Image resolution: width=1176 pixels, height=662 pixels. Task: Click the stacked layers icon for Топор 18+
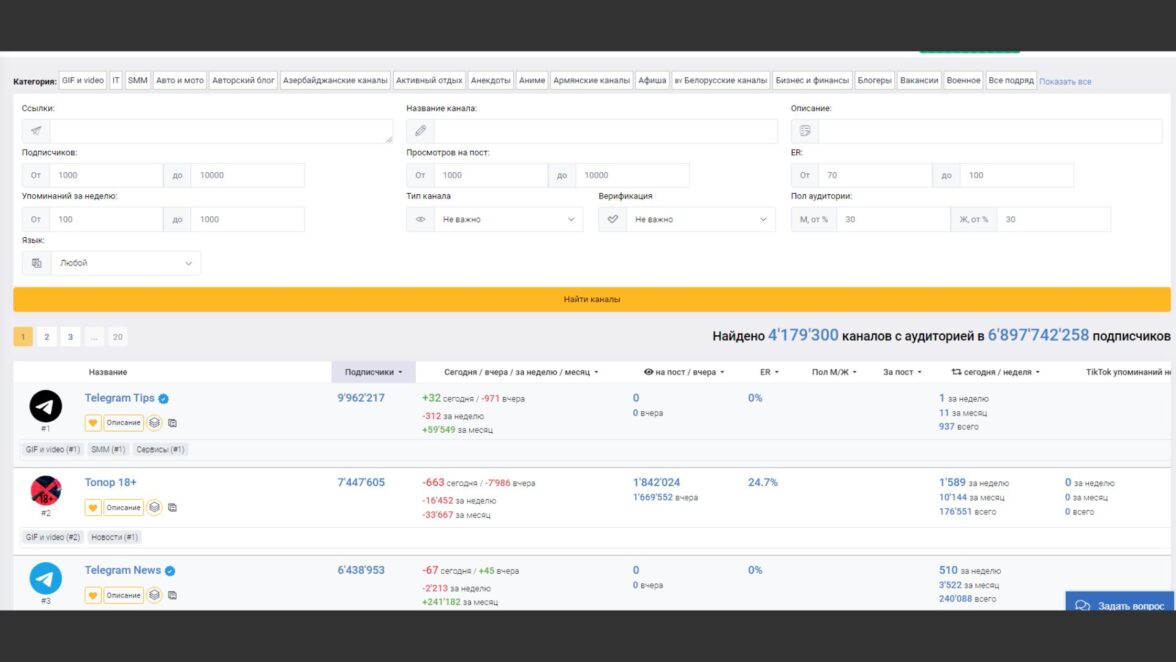tap(155, 507)
